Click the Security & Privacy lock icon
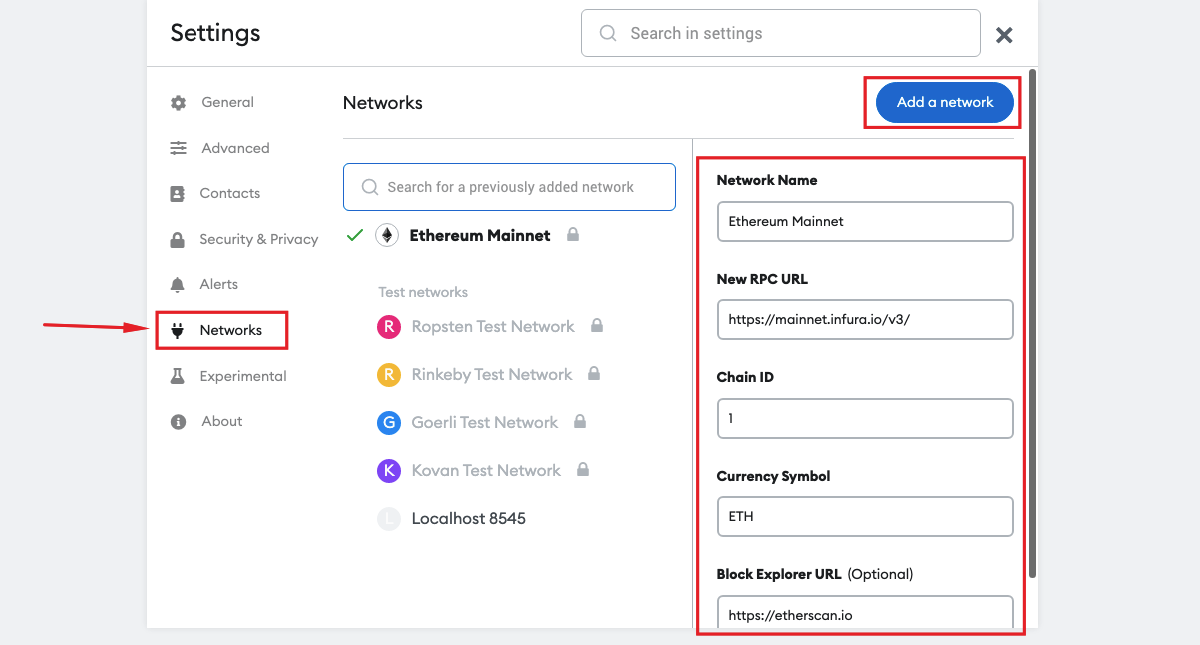Screen dimensions: 1200x645 pos(178,240)
